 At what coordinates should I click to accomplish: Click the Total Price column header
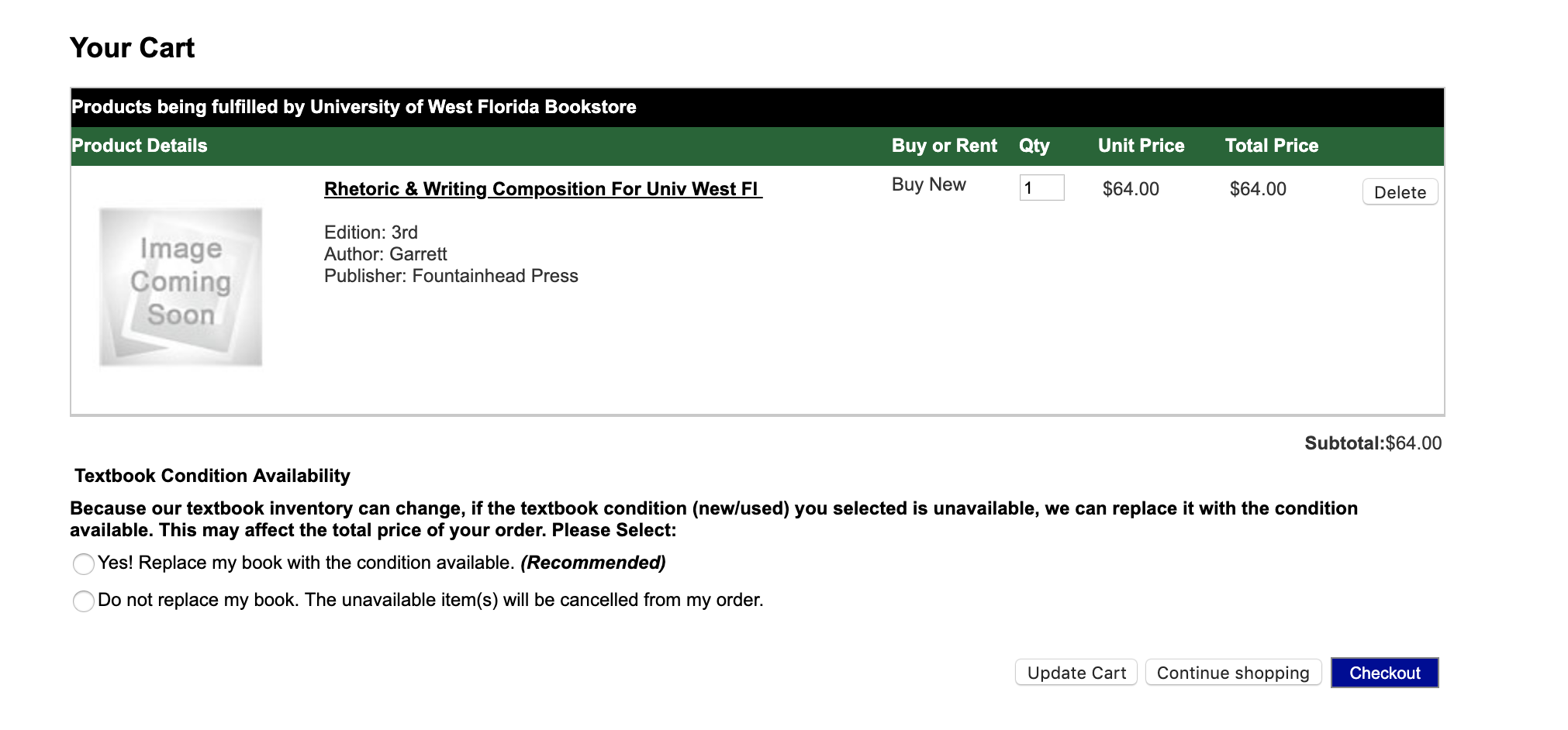tap(1272, 146)
